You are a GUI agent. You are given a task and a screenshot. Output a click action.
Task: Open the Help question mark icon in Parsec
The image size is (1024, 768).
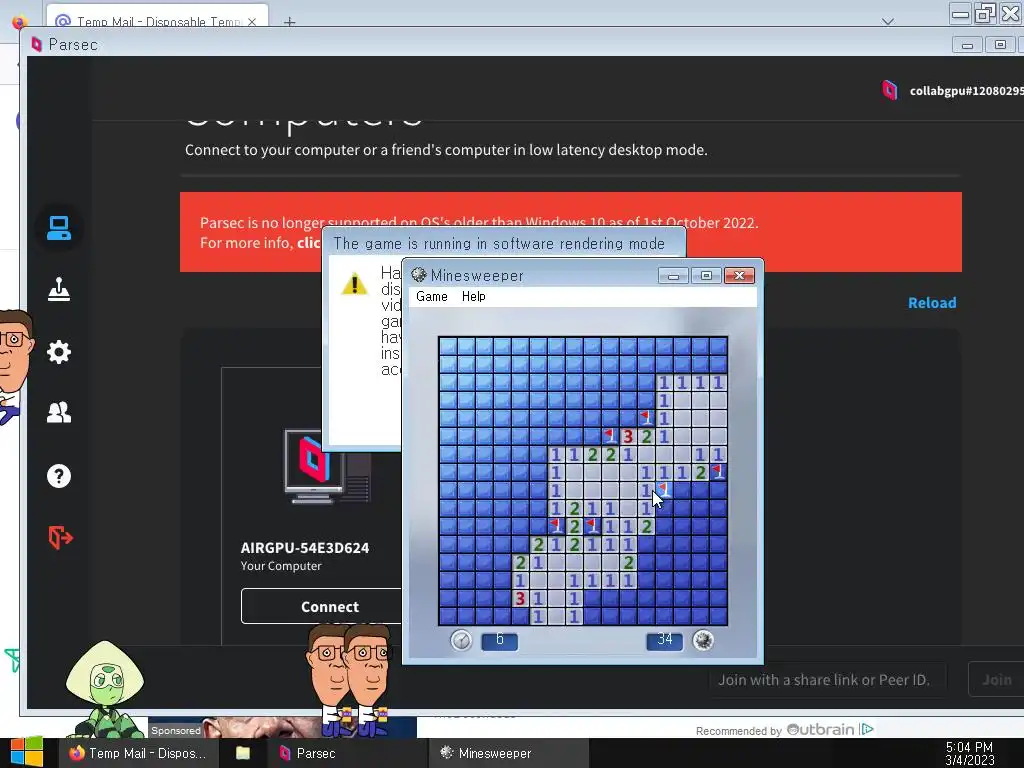[59, 476]
